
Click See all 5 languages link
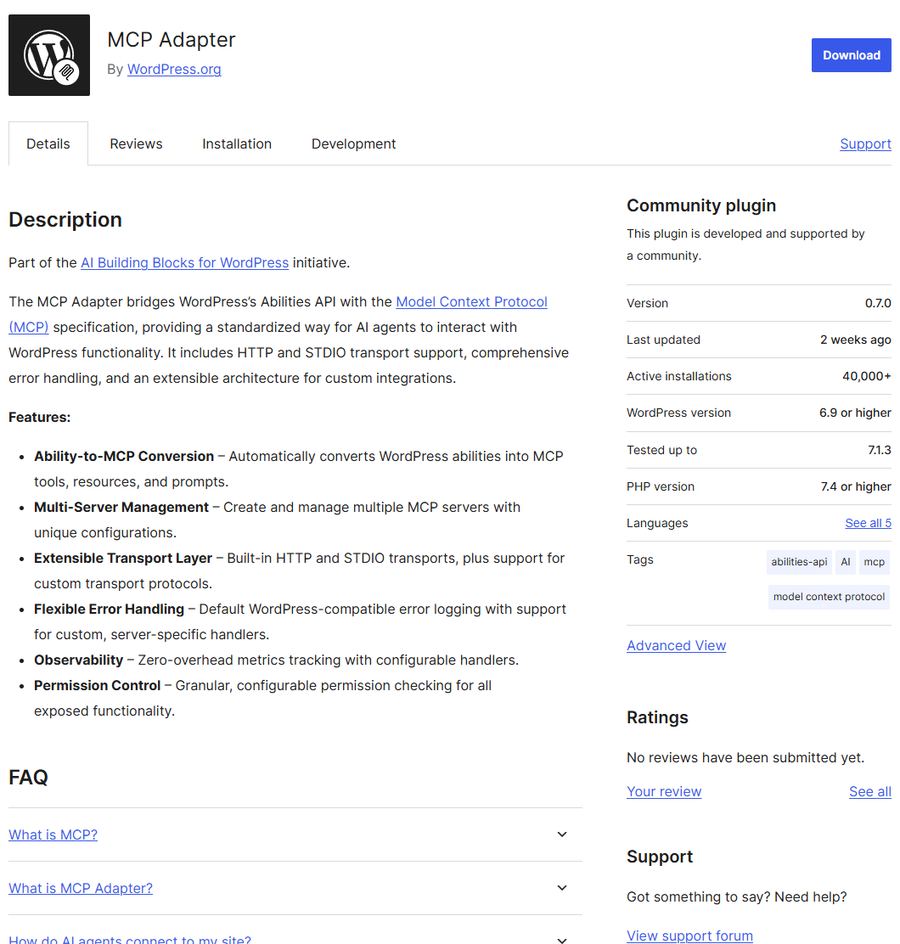click(867, 523)
